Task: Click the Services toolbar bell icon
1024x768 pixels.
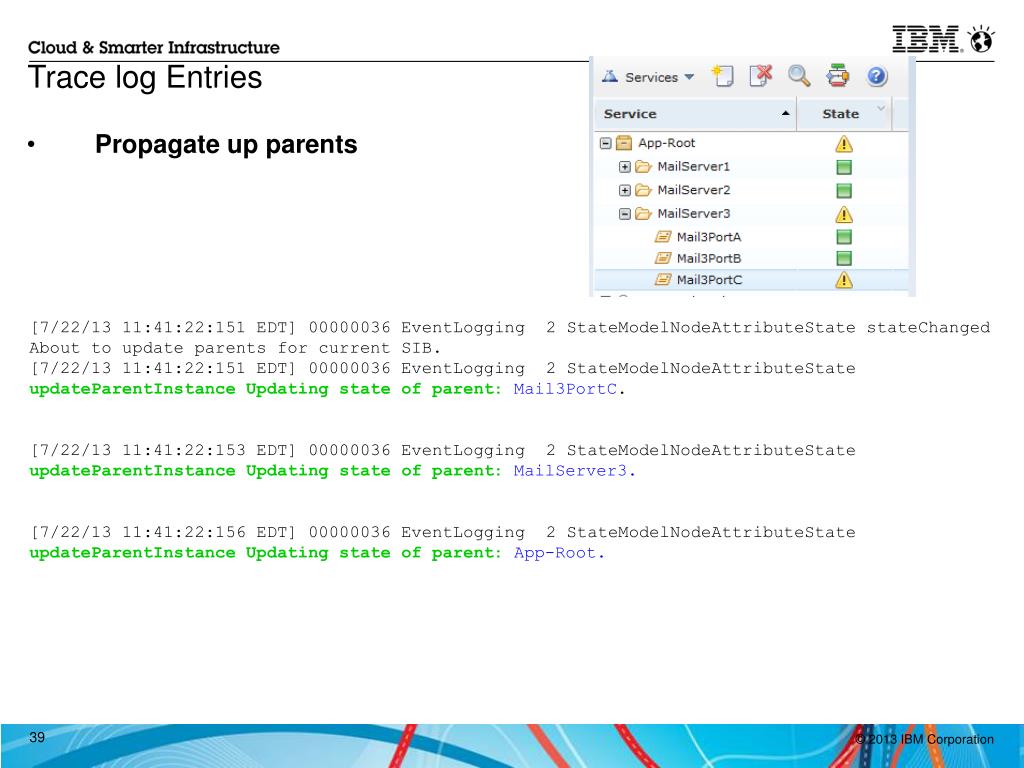Action: point(609,76)
